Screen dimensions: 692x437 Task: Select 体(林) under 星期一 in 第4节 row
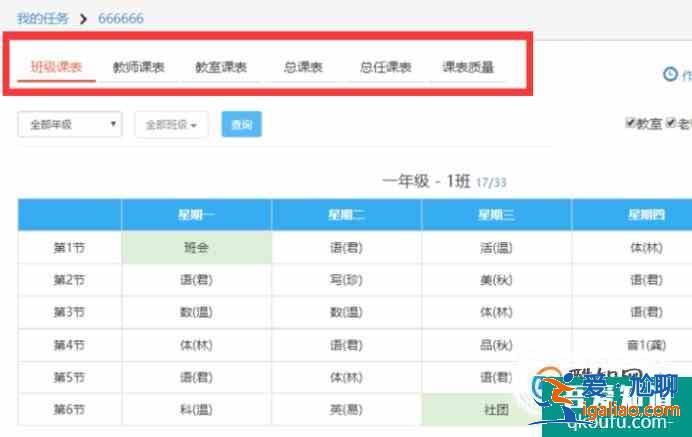[x=196, y=345]
